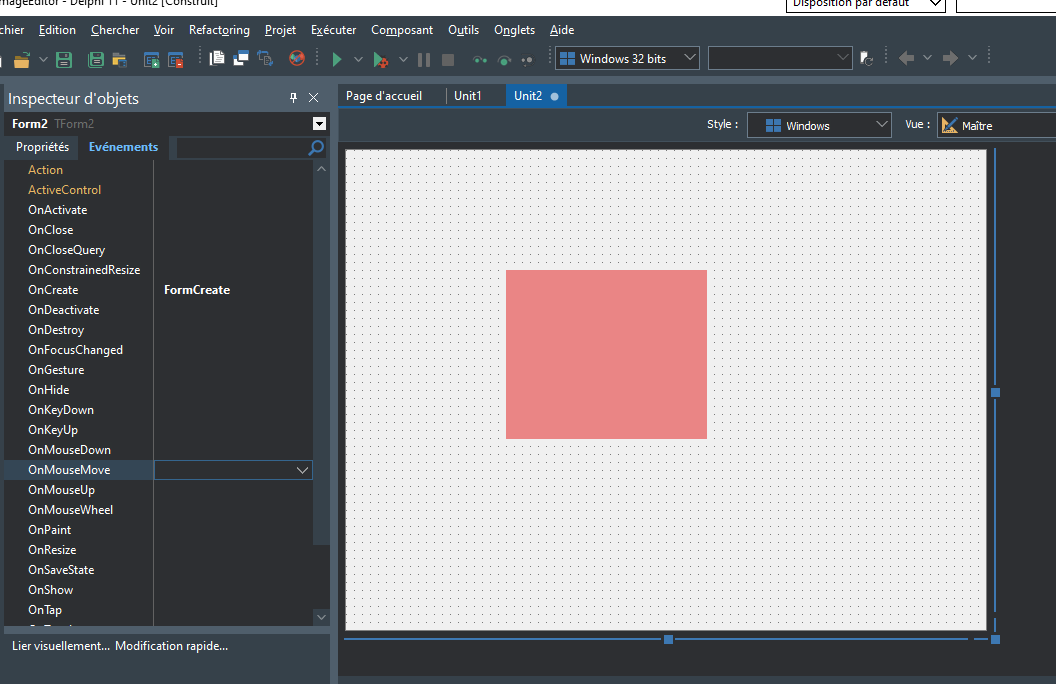Save the current file
This screenshot has height=684, width=1056.
click(63, 58)
